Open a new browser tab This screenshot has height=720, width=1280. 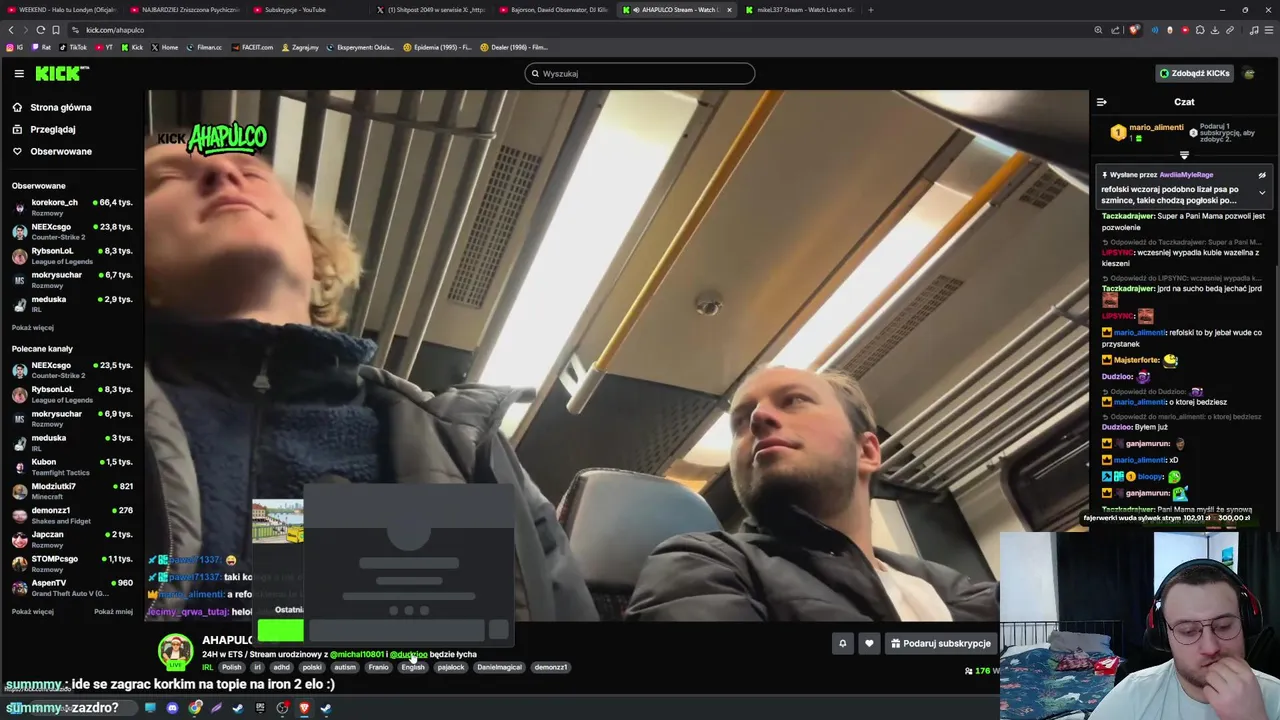pyautogui.click(x=870, y=9)
